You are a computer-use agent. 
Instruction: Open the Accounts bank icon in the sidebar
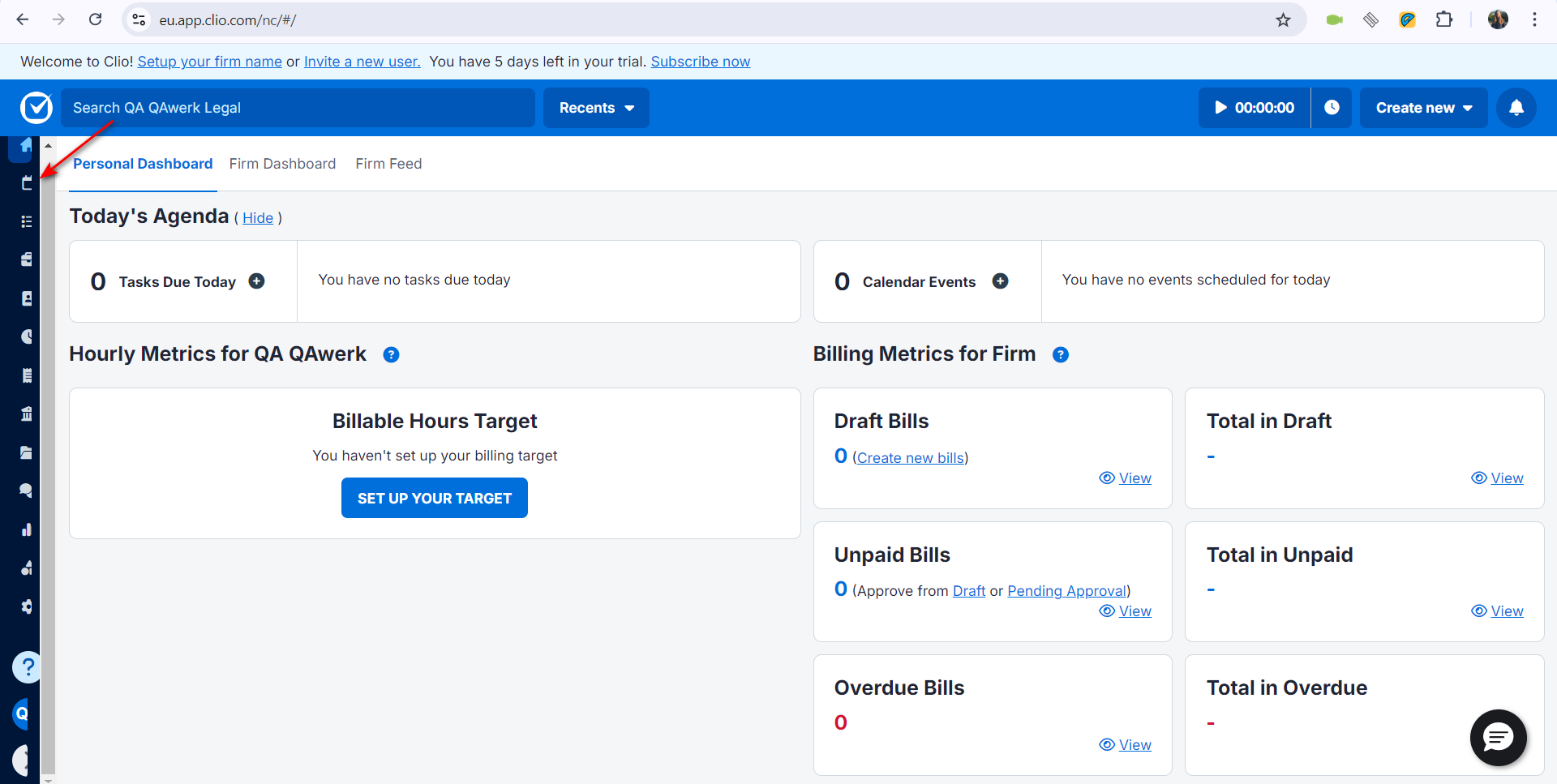[27, 413]
